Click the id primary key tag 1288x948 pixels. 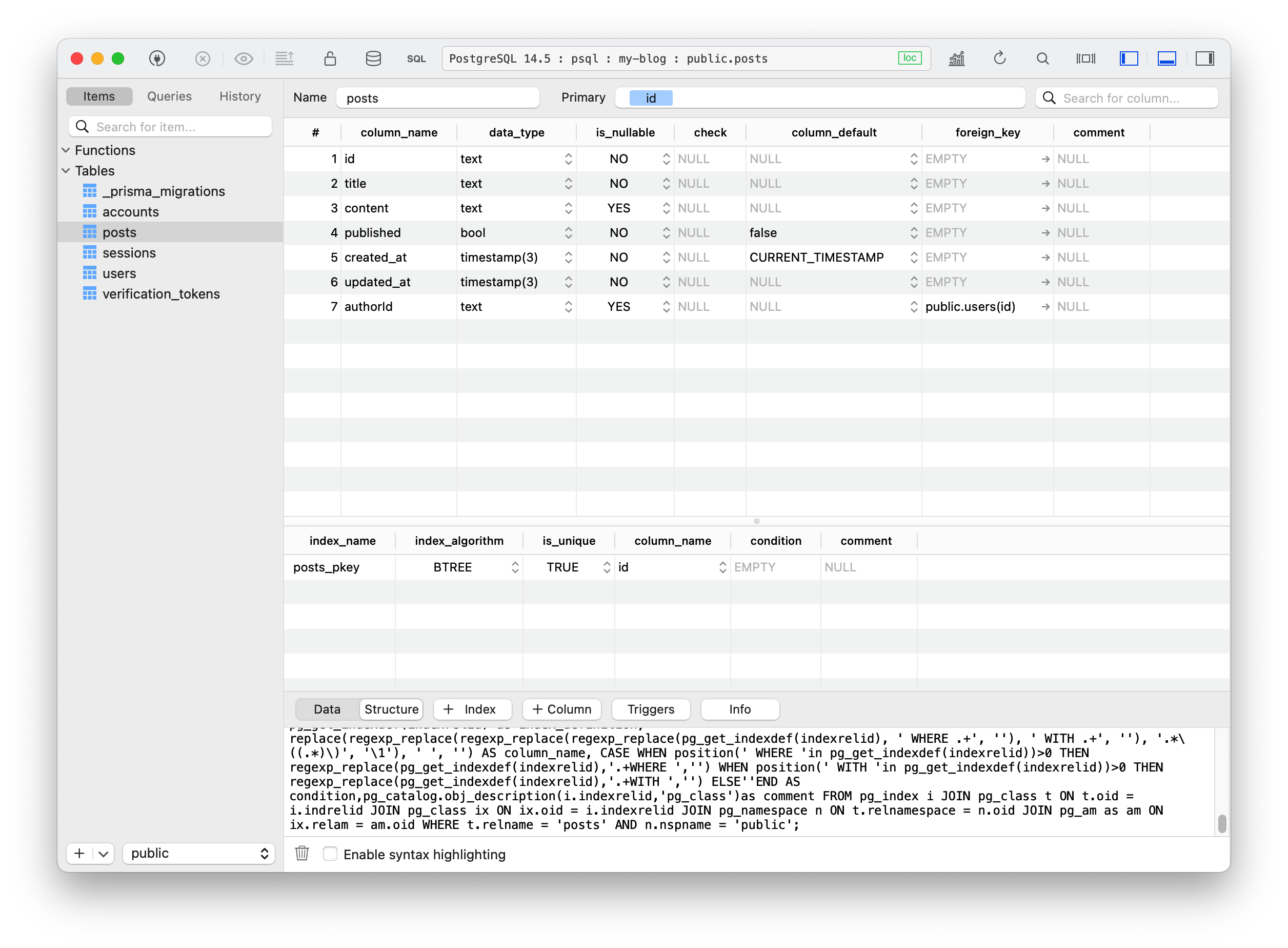coord(650,98)
